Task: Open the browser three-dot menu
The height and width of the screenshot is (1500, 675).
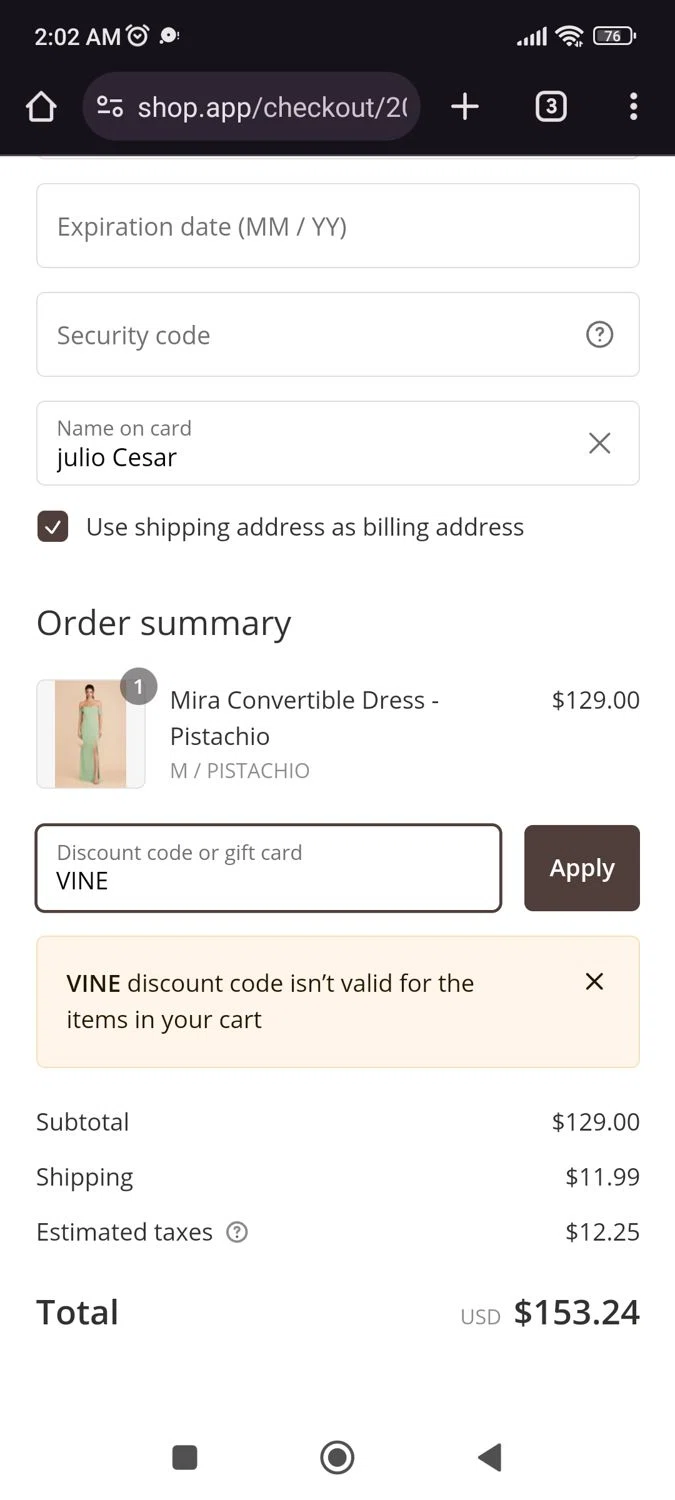Action: coord(633,107)
